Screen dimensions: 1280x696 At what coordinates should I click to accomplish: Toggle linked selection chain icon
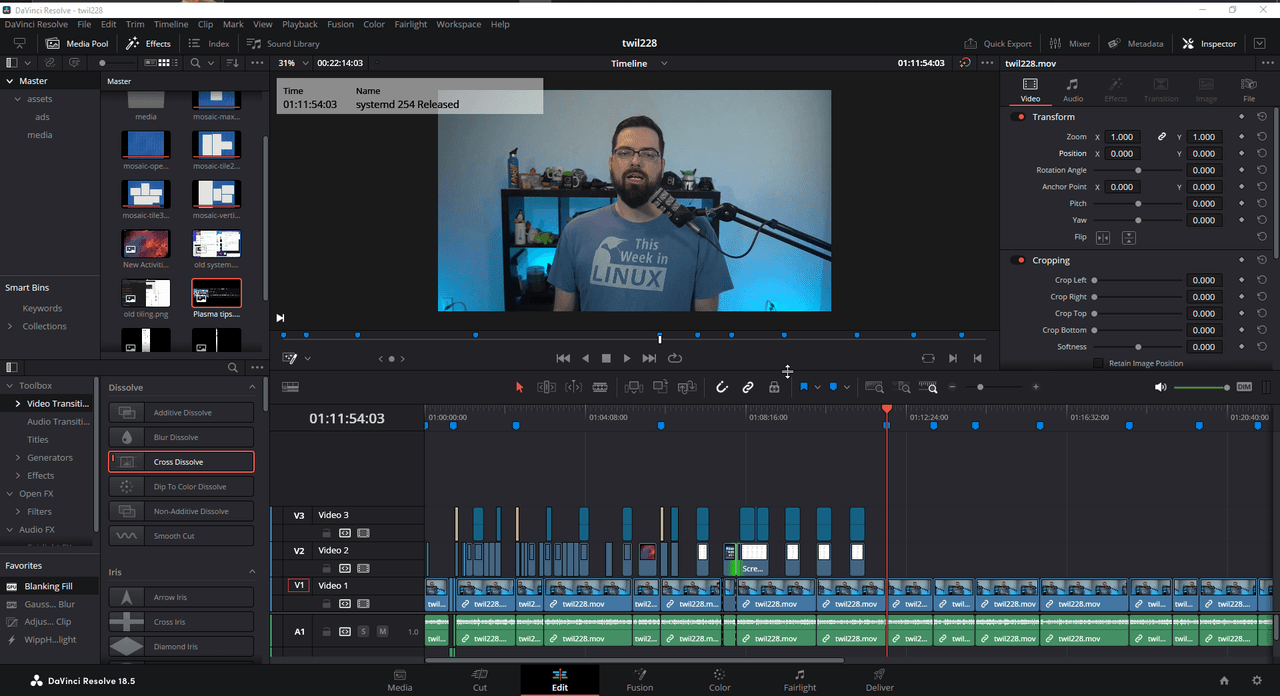tap(747, 387)
